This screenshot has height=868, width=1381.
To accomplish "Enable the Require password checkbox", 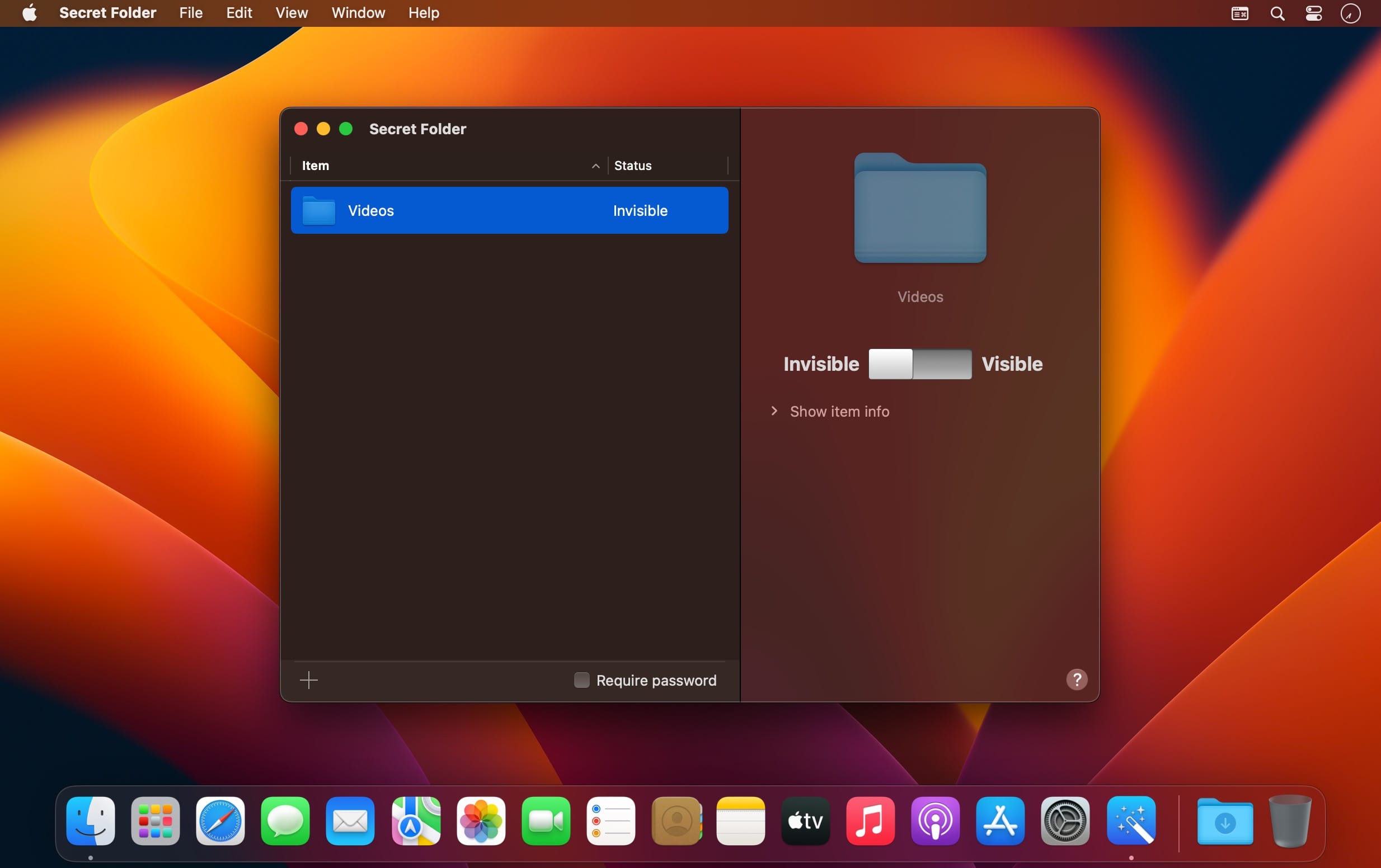I will click(581, 680).
